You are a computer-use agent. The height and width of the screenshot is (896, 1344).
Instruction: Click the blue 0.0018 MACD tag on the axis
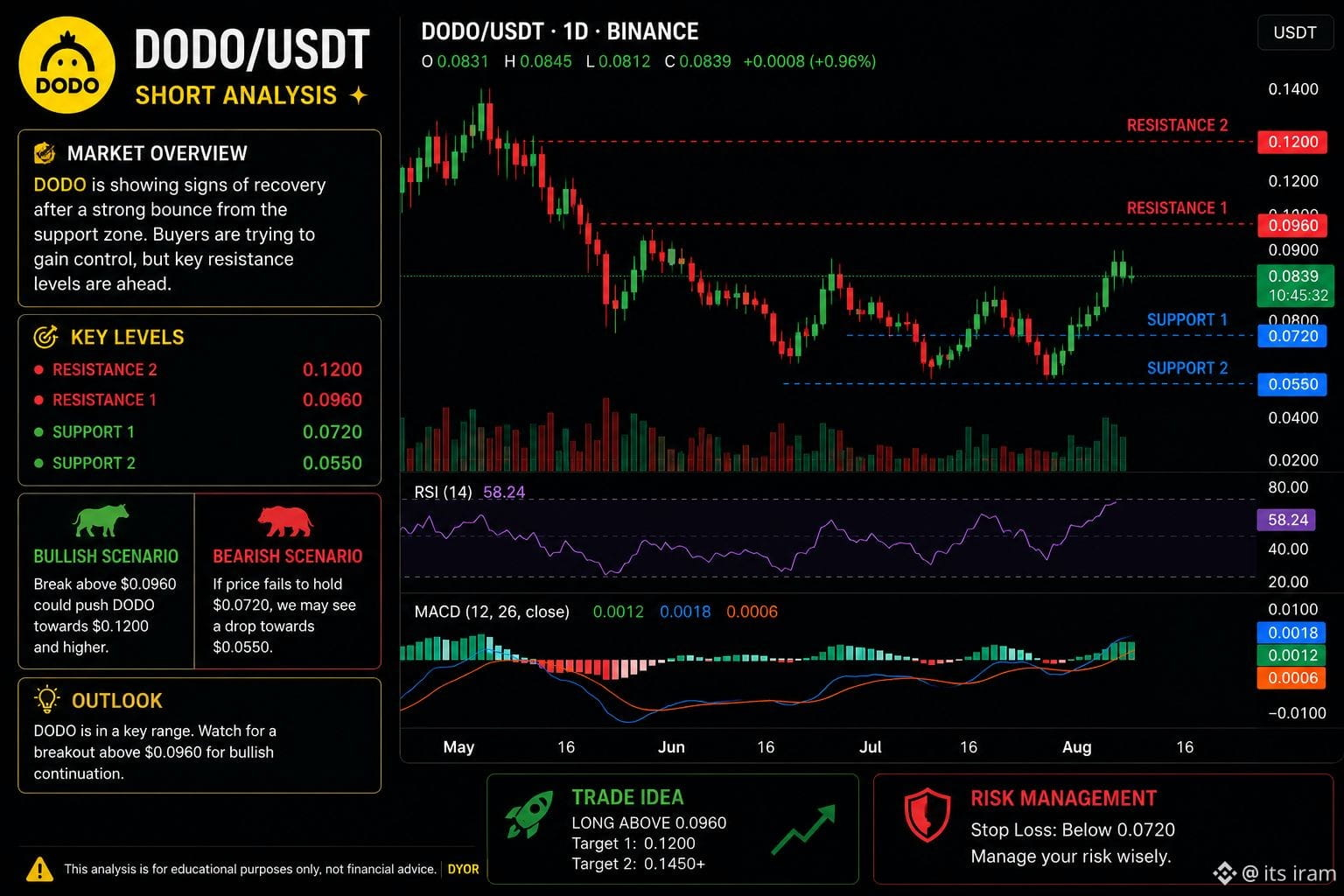coord(1291,633)
